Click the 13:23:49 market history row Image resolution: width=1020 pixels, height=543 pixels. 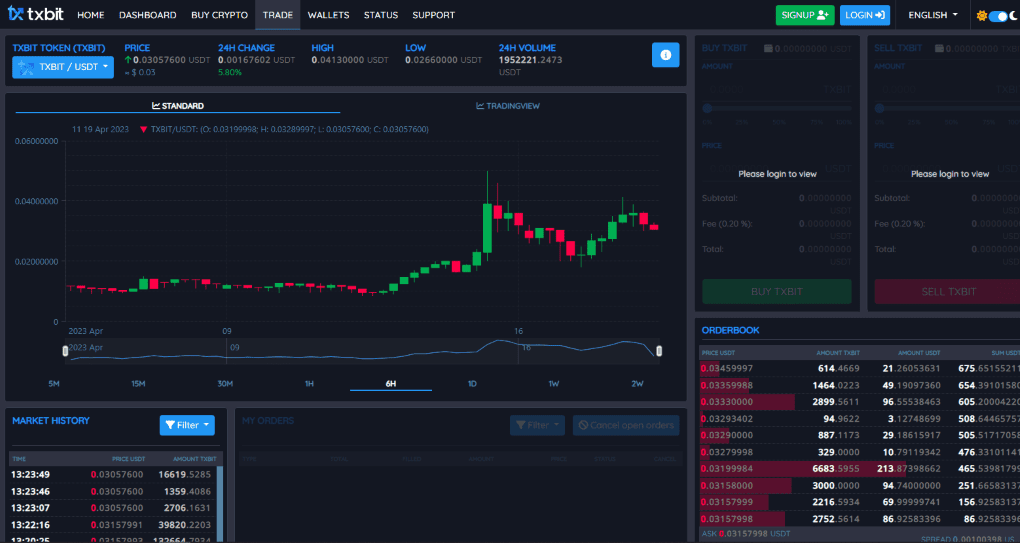[113, 475]
